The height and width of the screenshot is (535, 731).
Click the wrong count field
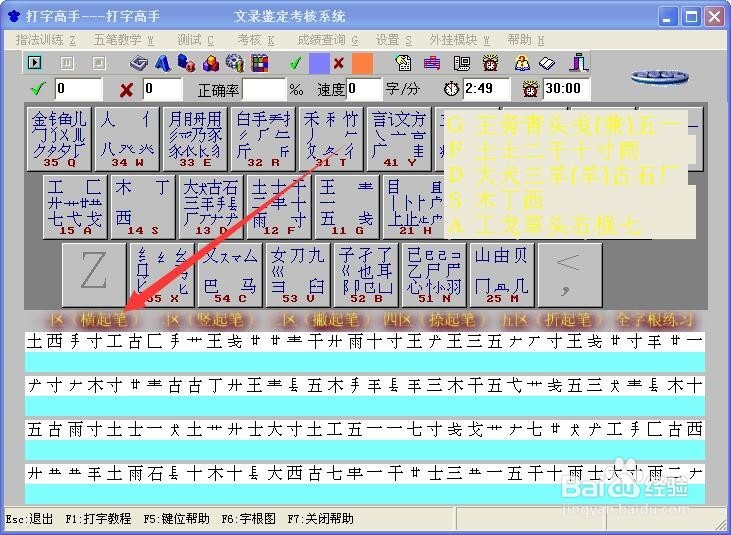click(162, 89)
